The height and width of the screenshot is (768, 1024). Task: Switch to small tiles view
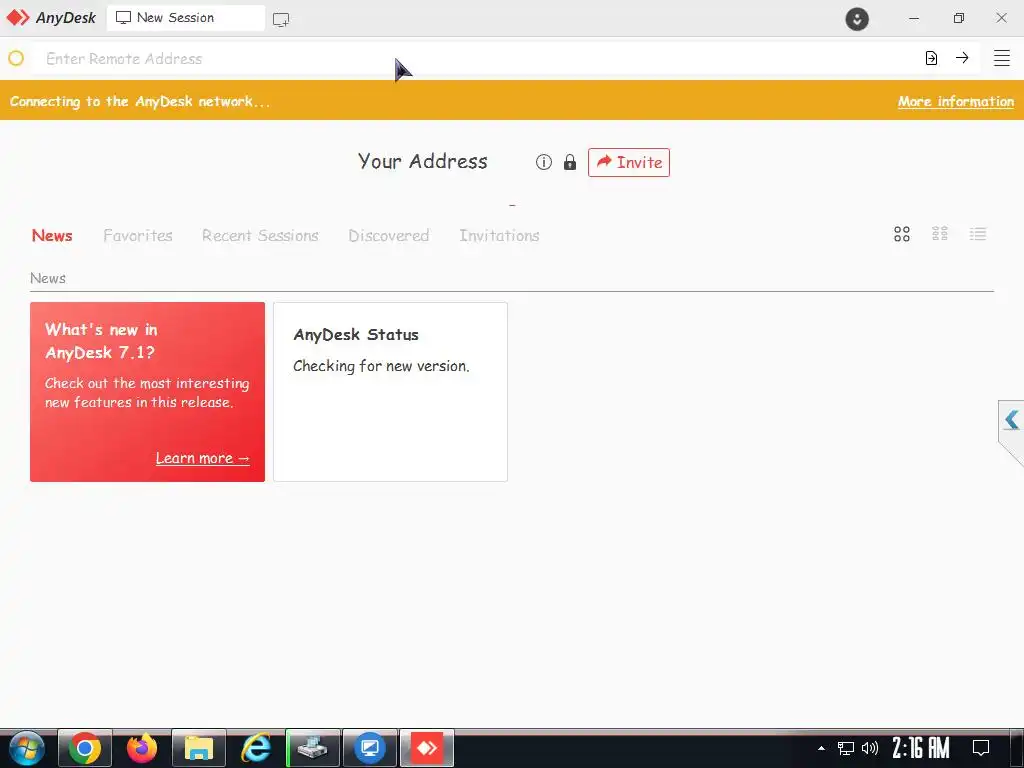pyautogui.click(x=940, y=234)
